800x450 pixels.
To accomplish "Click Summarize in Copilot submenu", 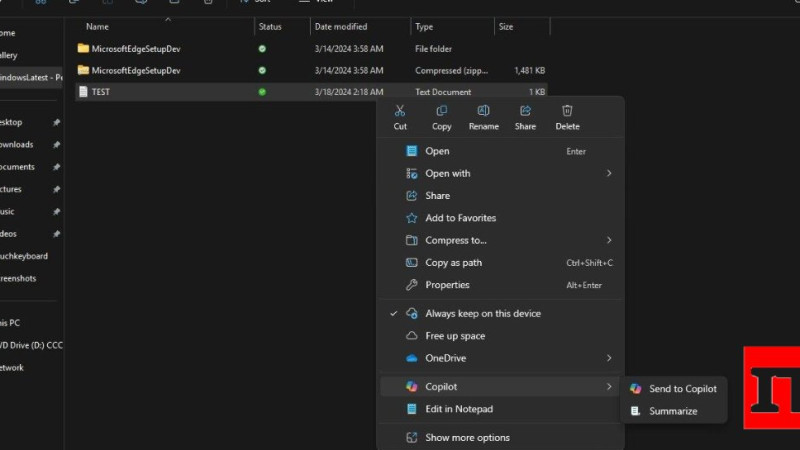I will click(x=673, y=411).
